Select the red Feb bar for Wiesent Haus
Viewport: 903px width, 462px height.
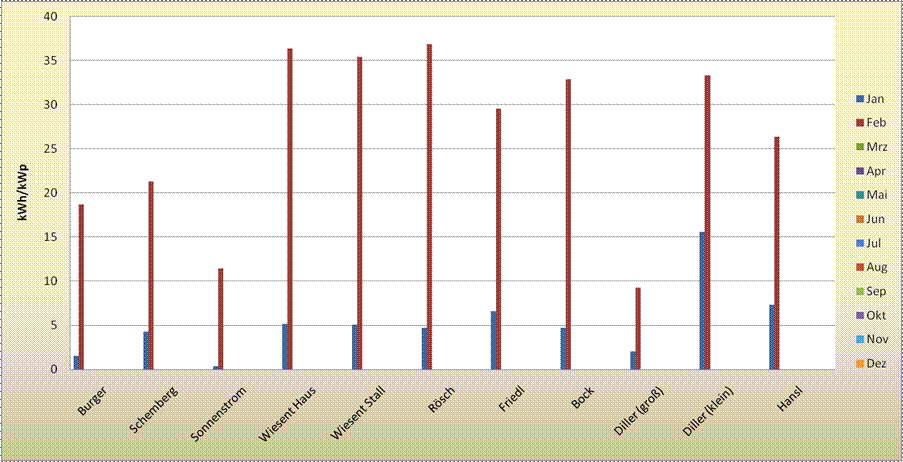(x=290, y=209)
